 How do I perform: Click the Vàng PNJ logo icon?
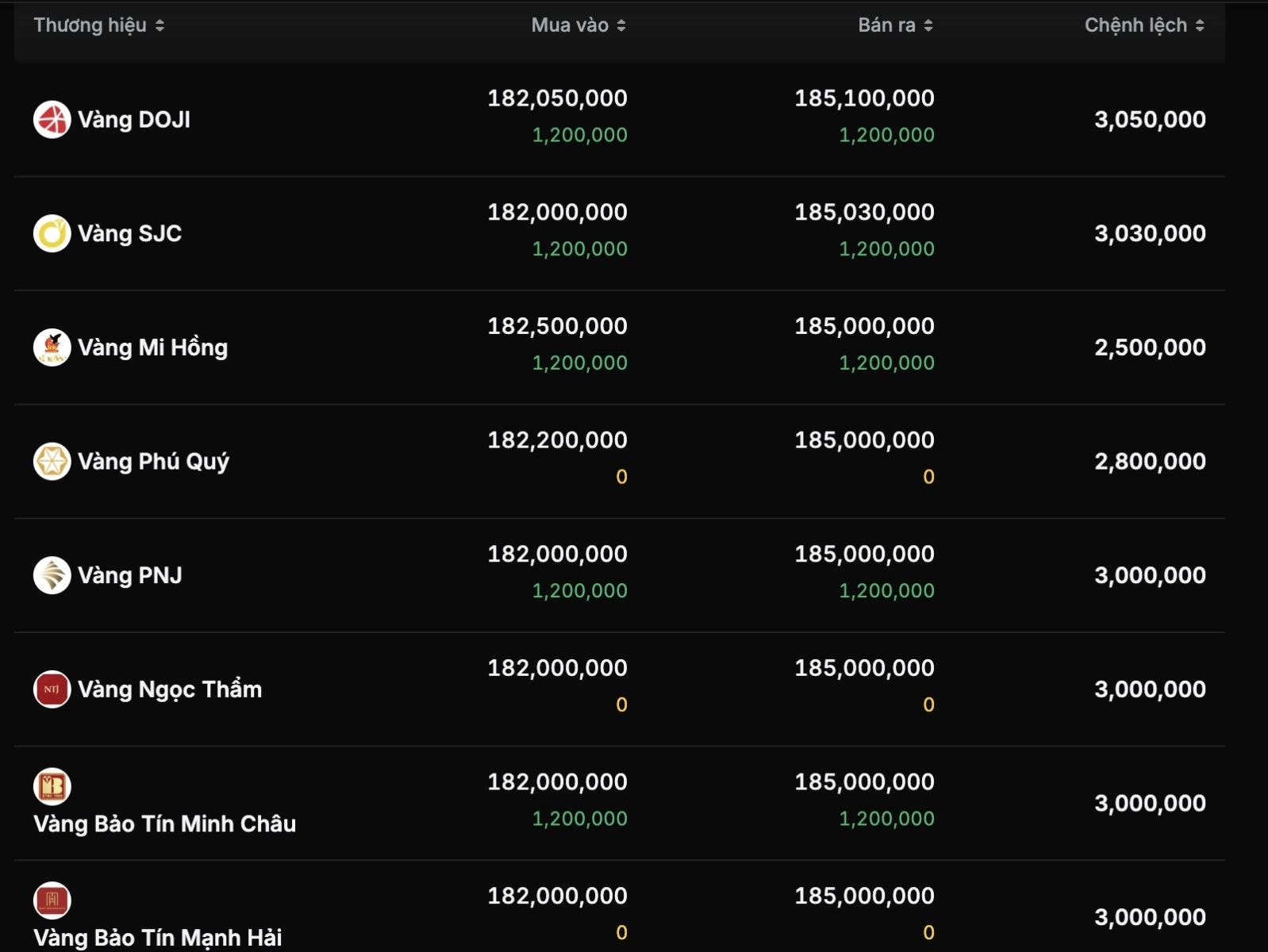coord(52,575)
